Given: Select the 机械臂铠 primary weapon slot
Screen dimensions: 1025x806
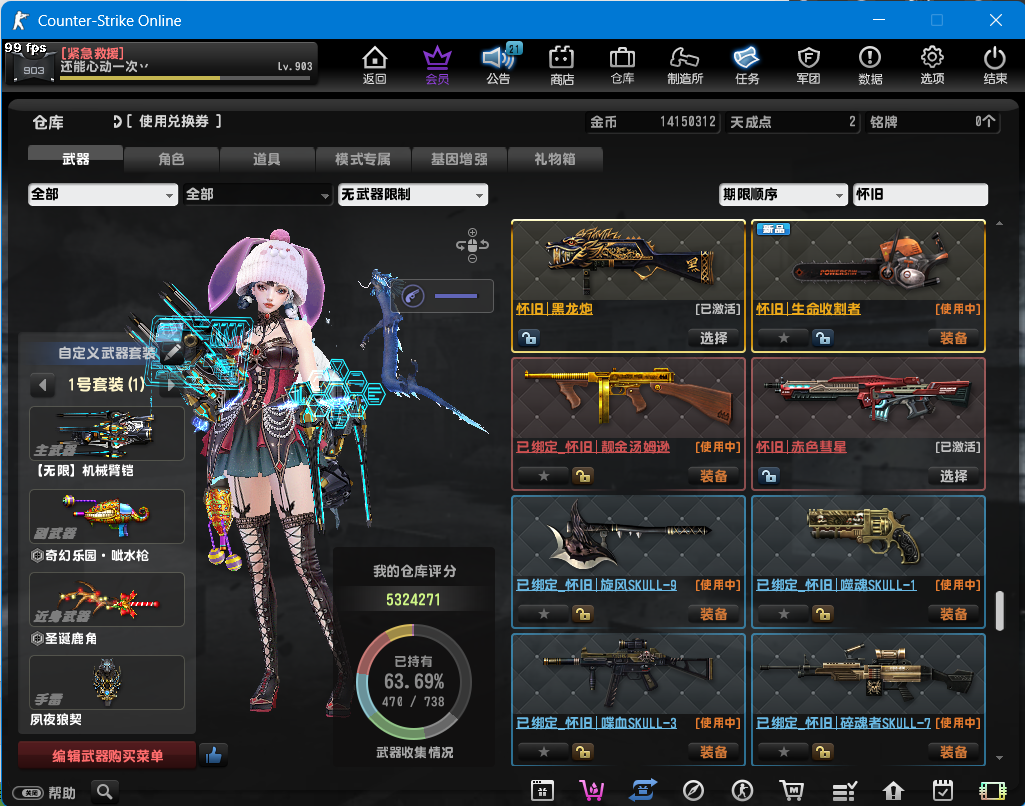Looking at the screenshot, I should pos(107,433).
